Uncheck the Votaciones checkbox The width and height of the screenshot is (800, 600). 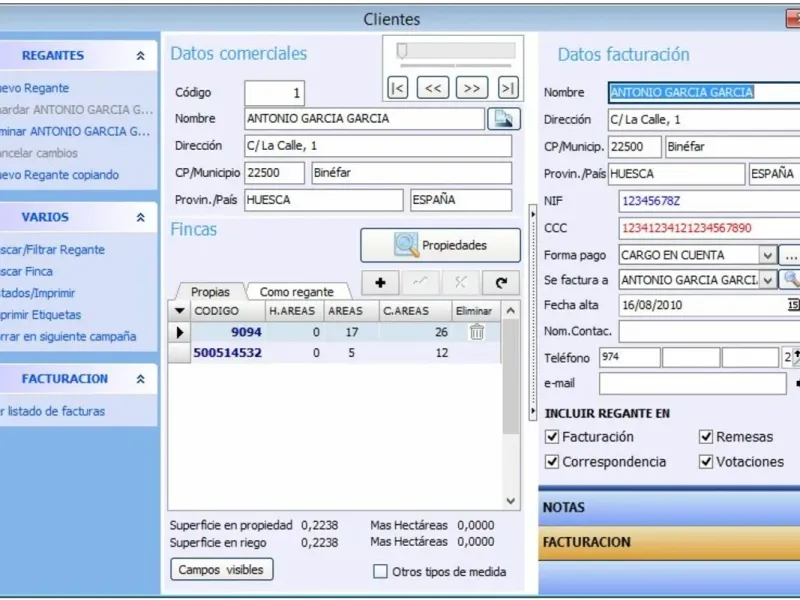(706, 462)
